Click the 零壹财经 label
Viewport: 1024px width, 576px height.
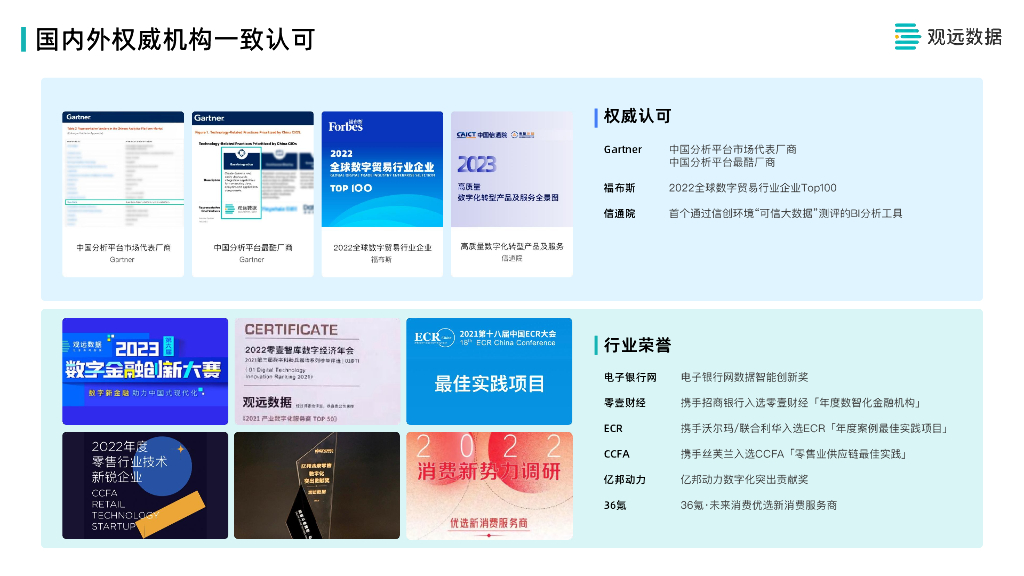625,403
